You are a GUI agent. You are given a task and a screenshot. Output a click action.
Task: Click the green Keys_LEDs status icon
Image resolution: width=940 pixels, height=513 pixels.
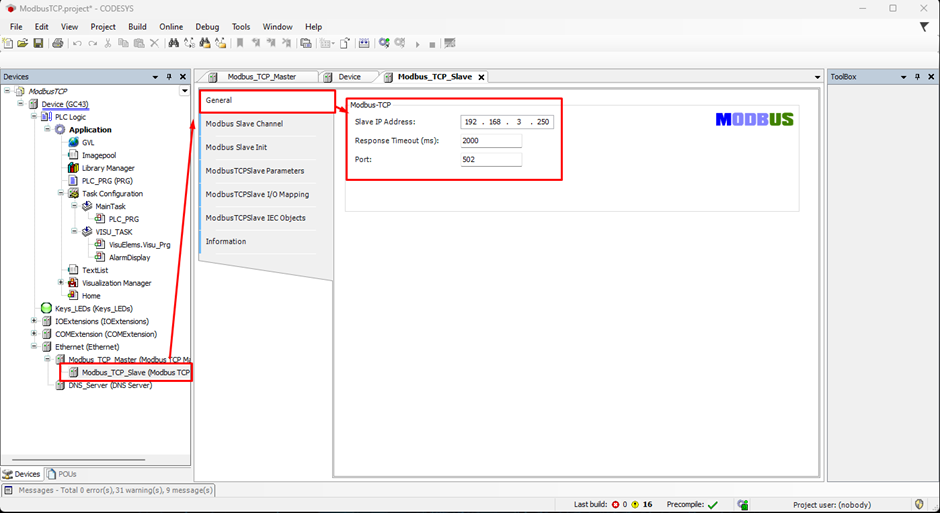[x=46, y=309]
